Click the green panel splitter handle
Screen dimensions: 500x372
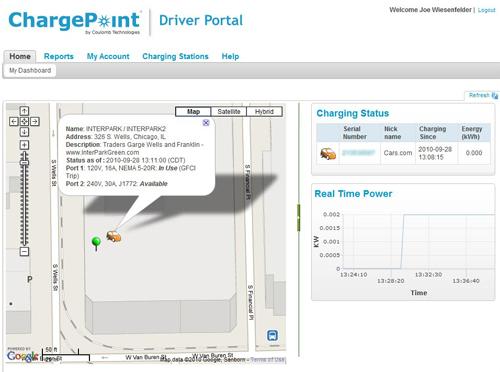click(x=298, y=218)
